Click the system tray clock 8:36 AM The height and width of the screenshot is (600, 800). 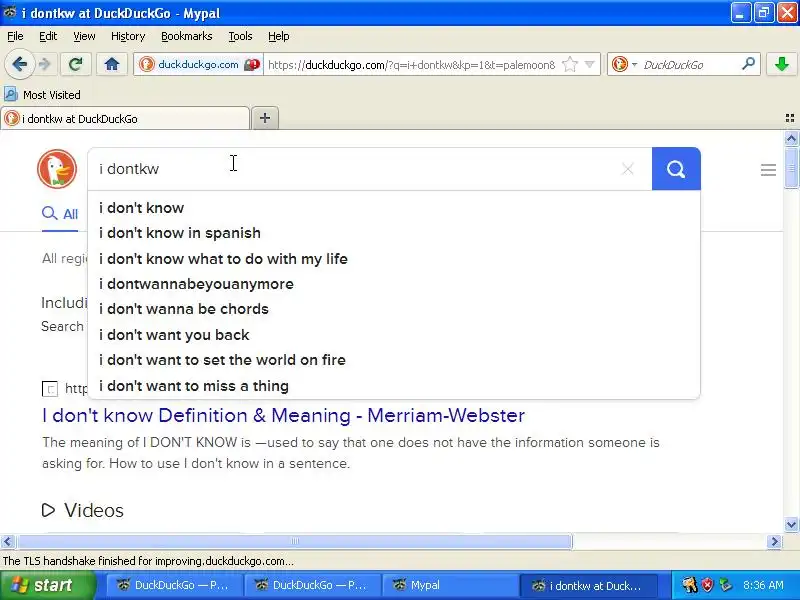click(763, 585)
